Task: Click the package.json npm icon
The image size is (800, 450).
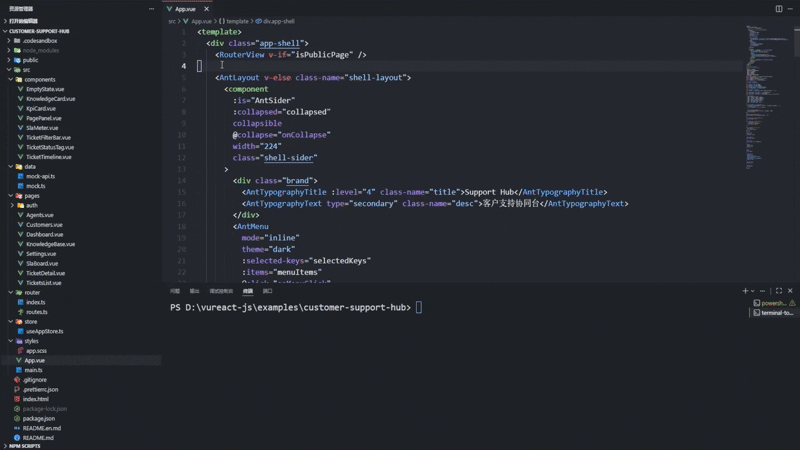Action: [x=17, y=419]
